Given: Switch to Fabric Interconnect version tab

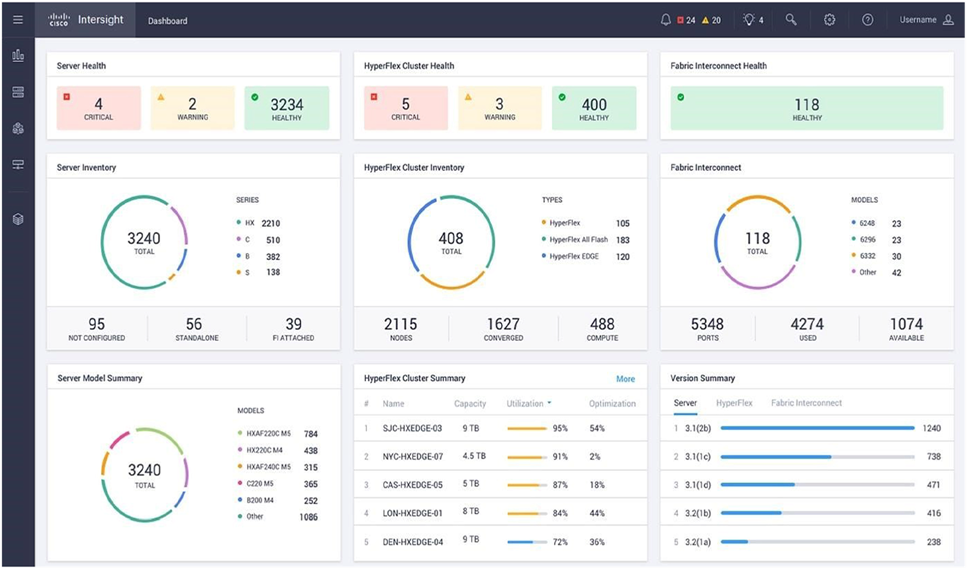Looking at the screenshot, I should pos(806,403).
